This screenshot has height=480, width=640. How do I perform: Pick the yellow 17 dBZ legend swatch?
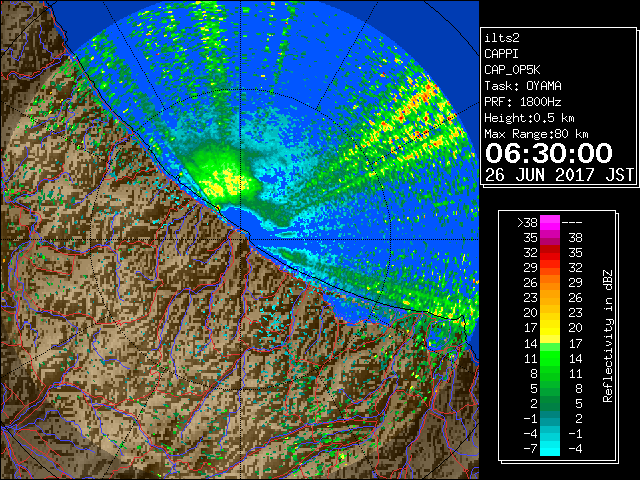tap(550, 328)
